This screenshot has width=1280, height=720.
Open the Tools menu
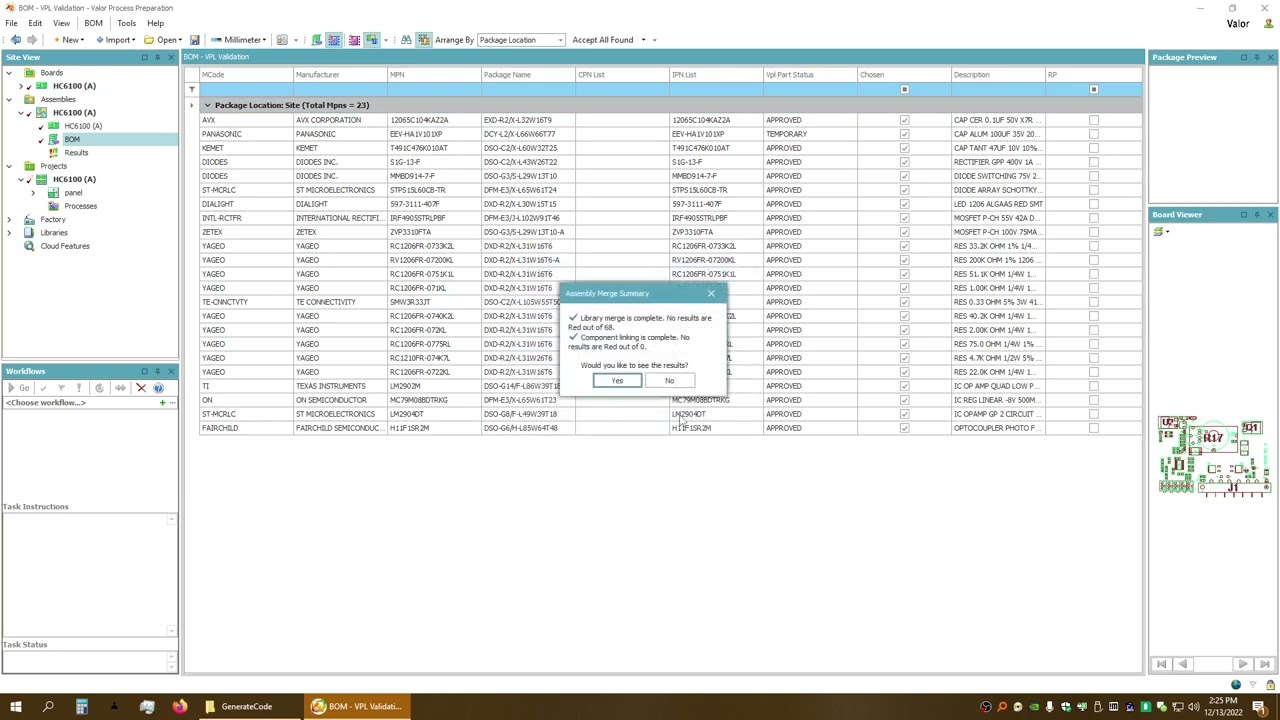(126, 23)
